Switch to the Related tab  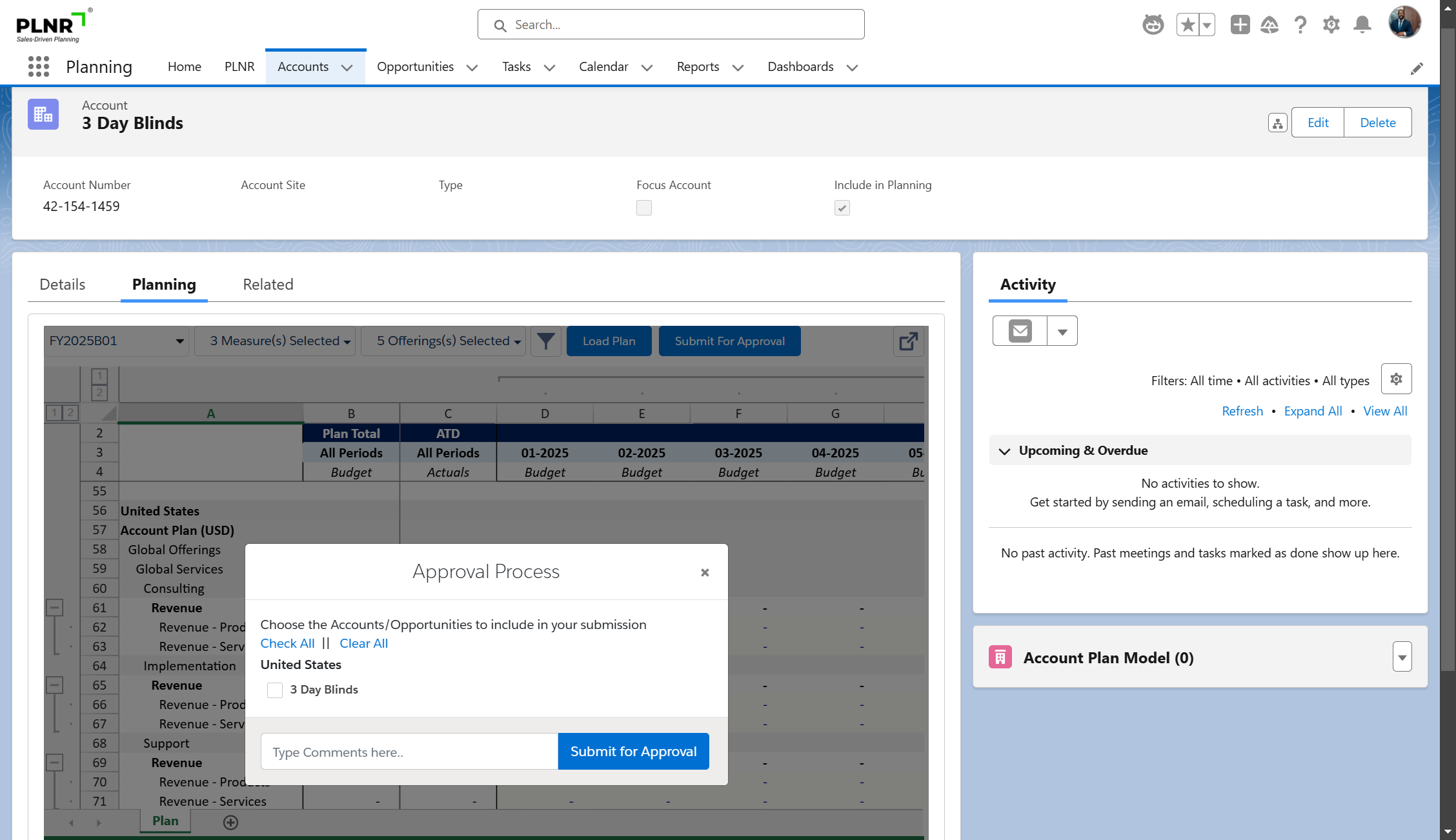[268, 285]
